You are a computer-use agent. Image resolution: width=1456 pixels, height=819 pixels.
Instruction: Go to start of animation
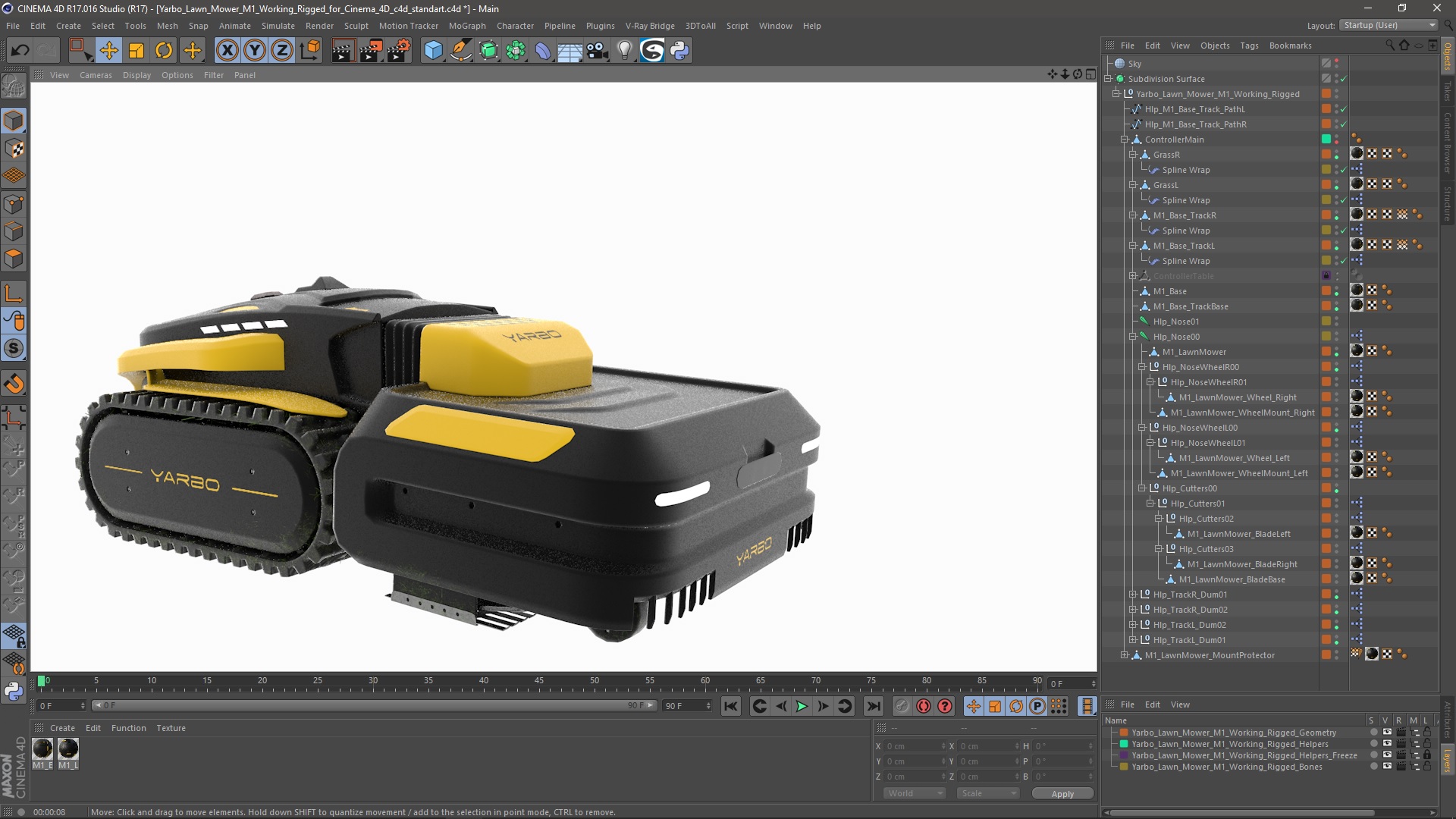730,706
